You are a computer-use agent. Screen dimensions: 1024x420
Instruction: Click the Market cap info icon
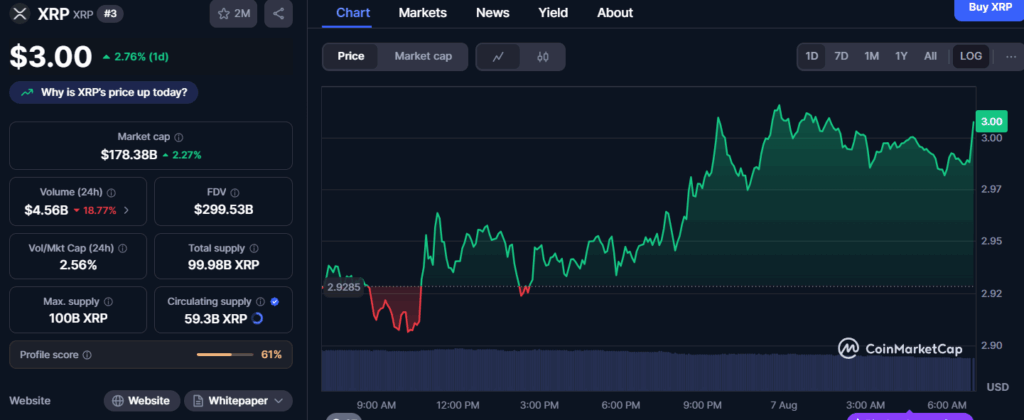point(179,138)
